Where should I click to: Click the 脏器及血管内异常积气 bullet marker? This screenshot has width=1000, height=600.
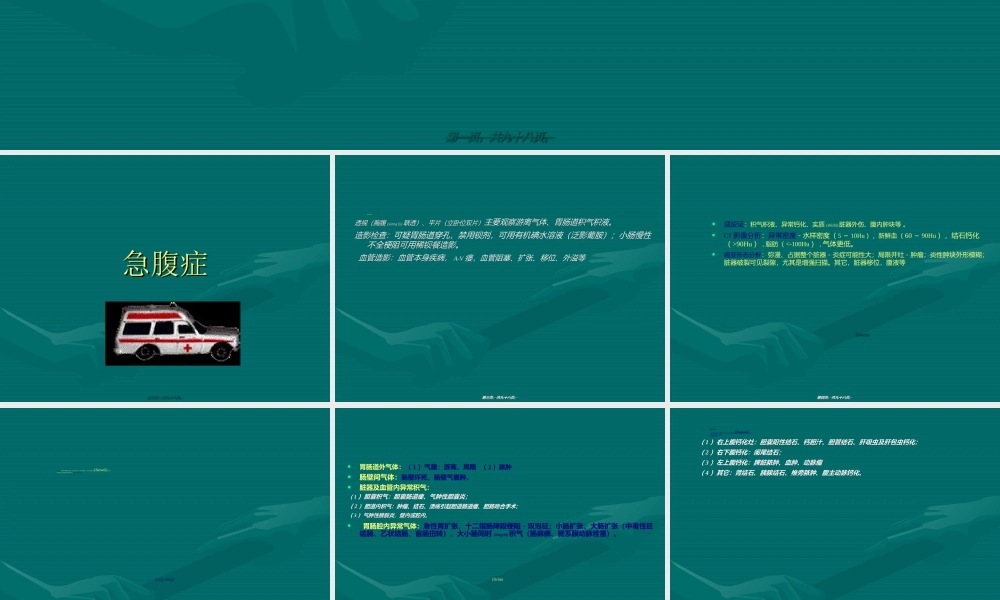[x=348, y=487]
